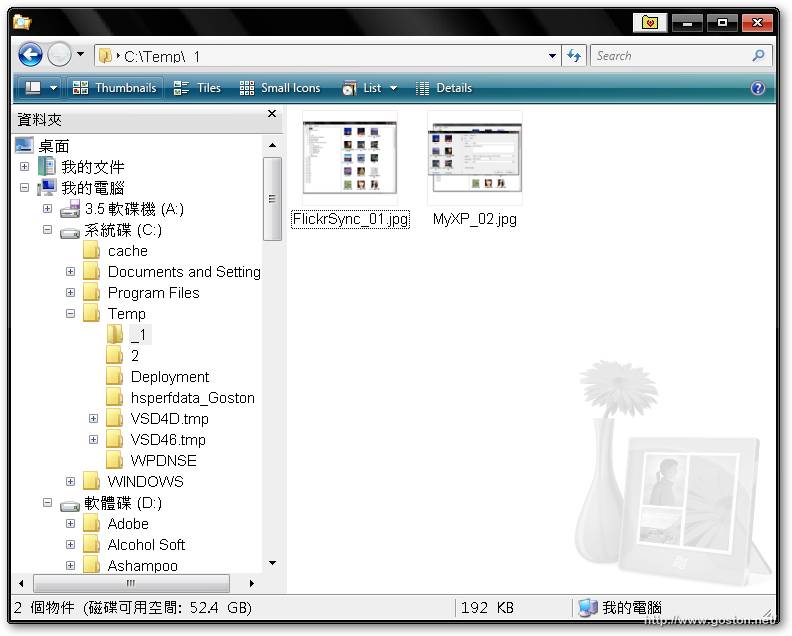The image size is (792, 636).
Task: Click the horizontal scroll-right arrow
Action: (252, 583)
